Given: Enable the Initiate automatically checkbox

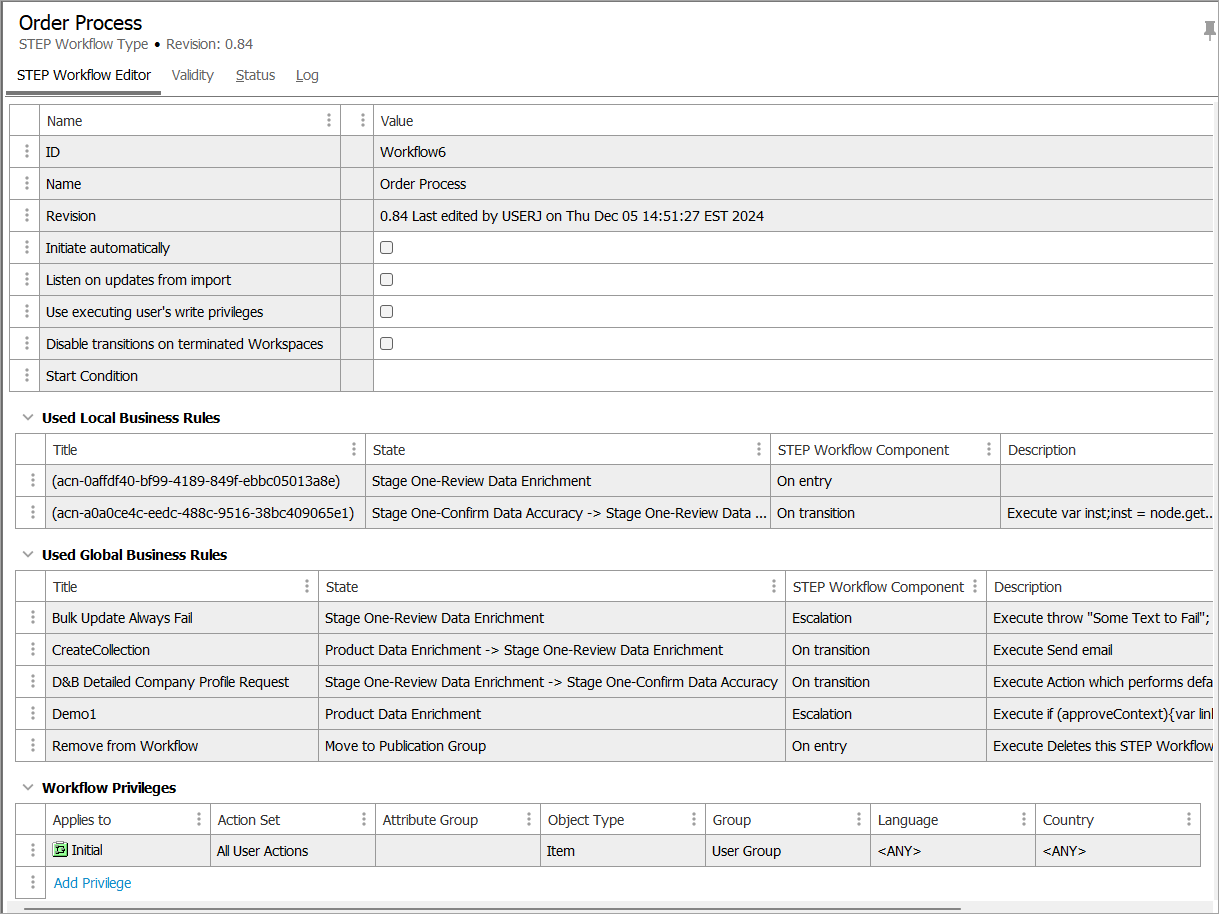Looking at the screenshot, I should pyautogui.click(x=387, y=248).
